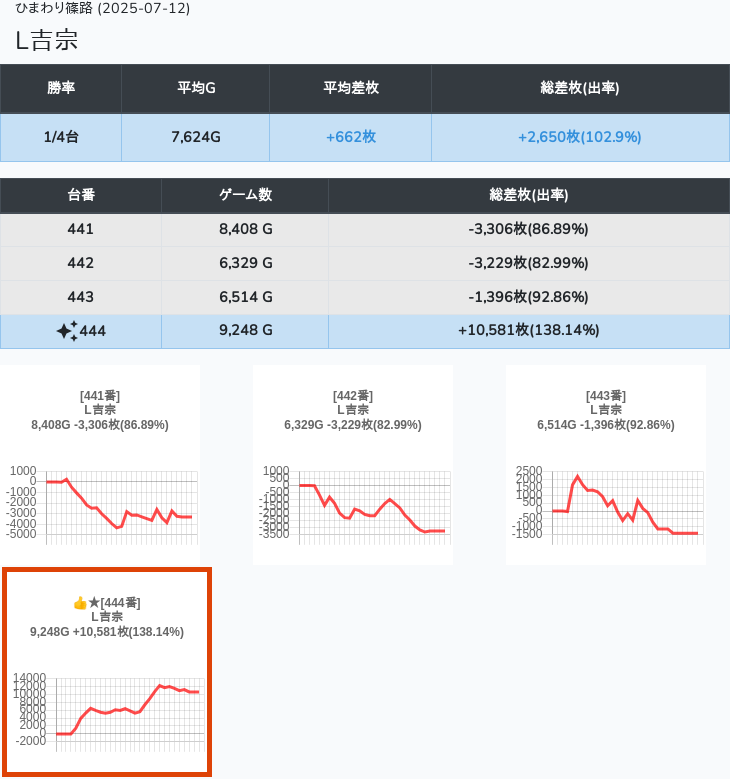Click the L吉宗 page heading
This screenshot has height=779, width=730.
(x=47, y=41)
